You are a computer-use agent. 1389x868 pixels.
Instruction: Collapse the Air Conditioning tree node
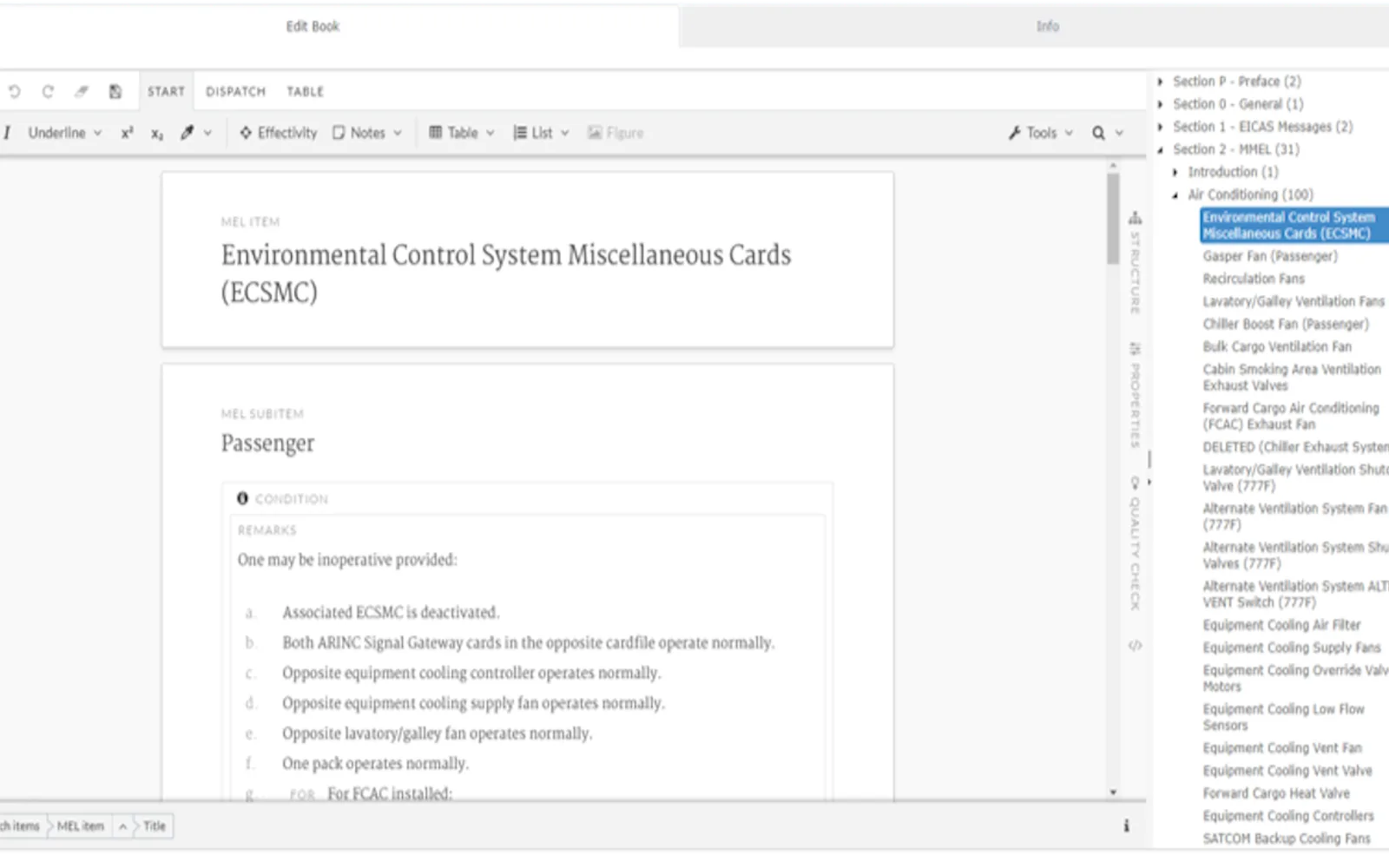coord(1175,195)
